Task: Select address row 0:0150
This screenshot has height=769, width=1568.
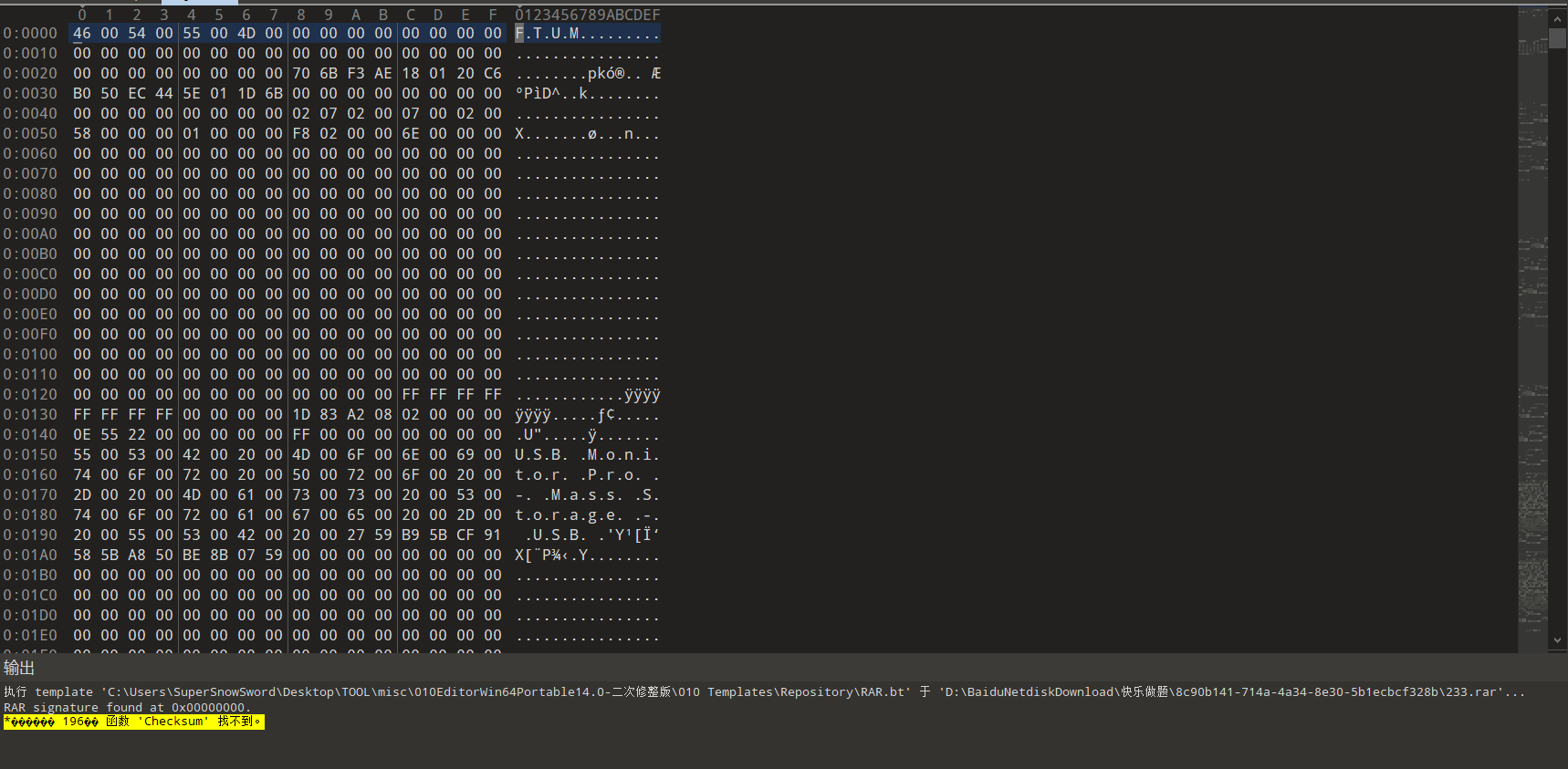Action: pyautogui.click(x=30, y=454)
